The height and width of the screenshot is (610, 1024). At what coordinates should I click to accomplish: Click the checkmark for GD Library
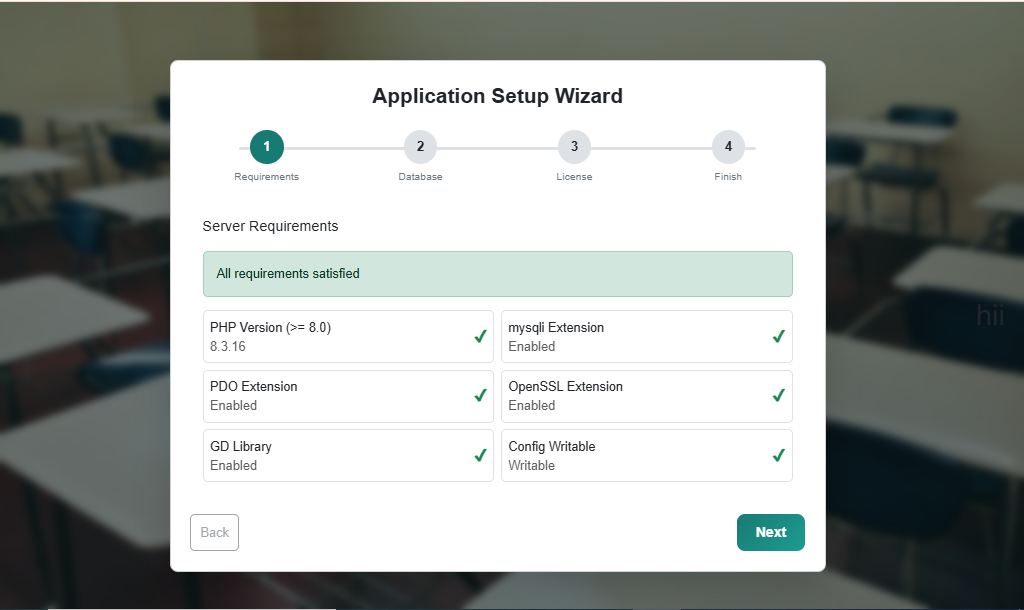480,455
